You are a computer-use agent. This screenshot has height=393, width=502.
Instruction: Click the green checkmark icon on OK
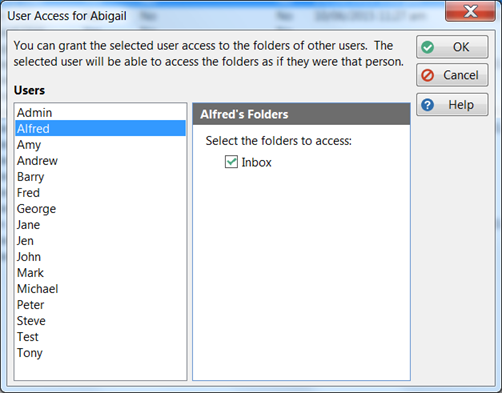[427, 47]
